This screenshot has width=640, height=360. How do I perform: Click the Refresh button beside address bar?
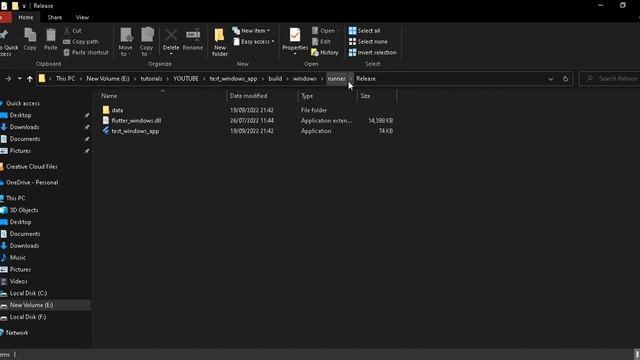(x=565, y=79)
